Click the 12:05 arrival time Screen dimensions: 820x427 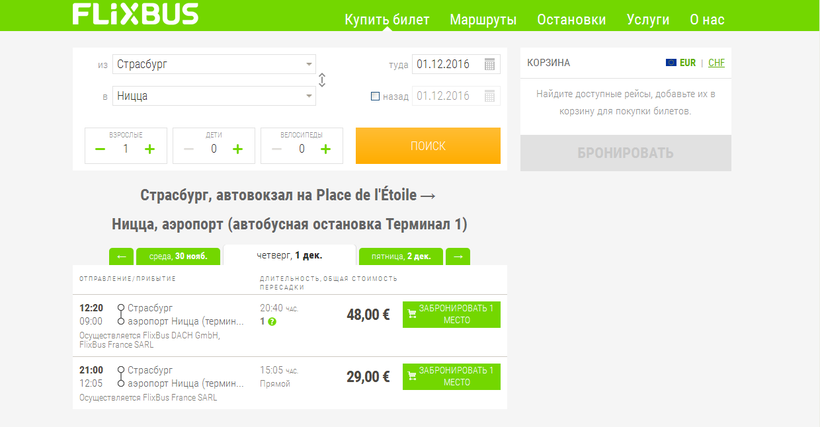(x=91, y=384)
